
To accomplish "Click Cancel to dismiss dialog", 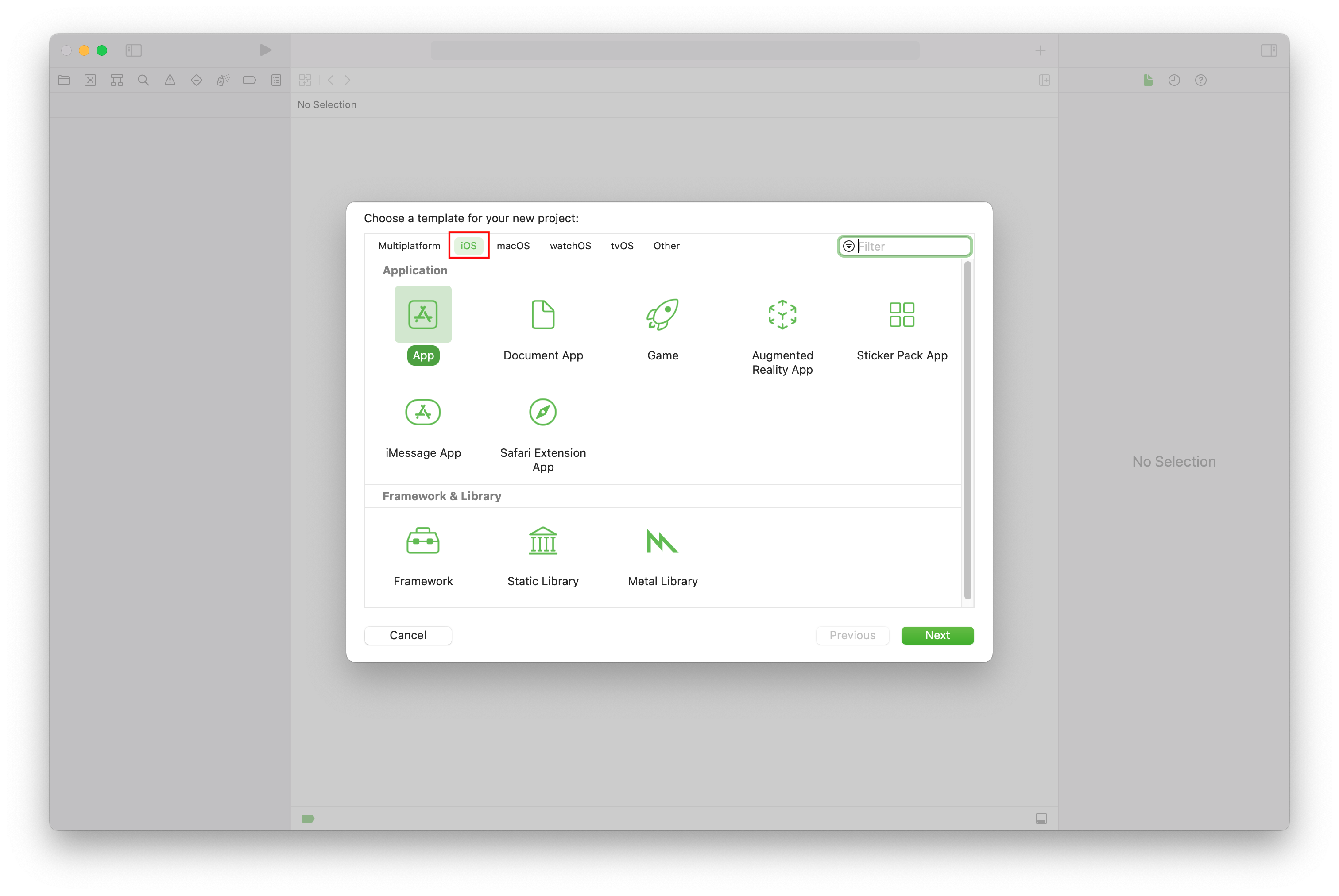I will tap(407, 635).
